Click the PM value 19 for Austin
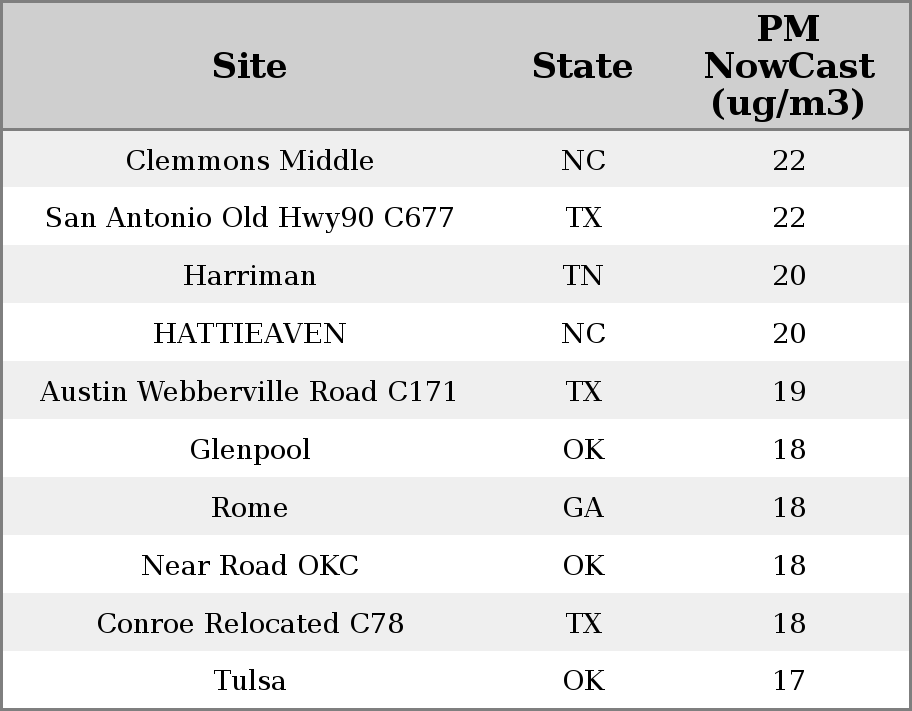Image resolution: width=912 pixels, height=711 pixels. [x=789, y=392]
